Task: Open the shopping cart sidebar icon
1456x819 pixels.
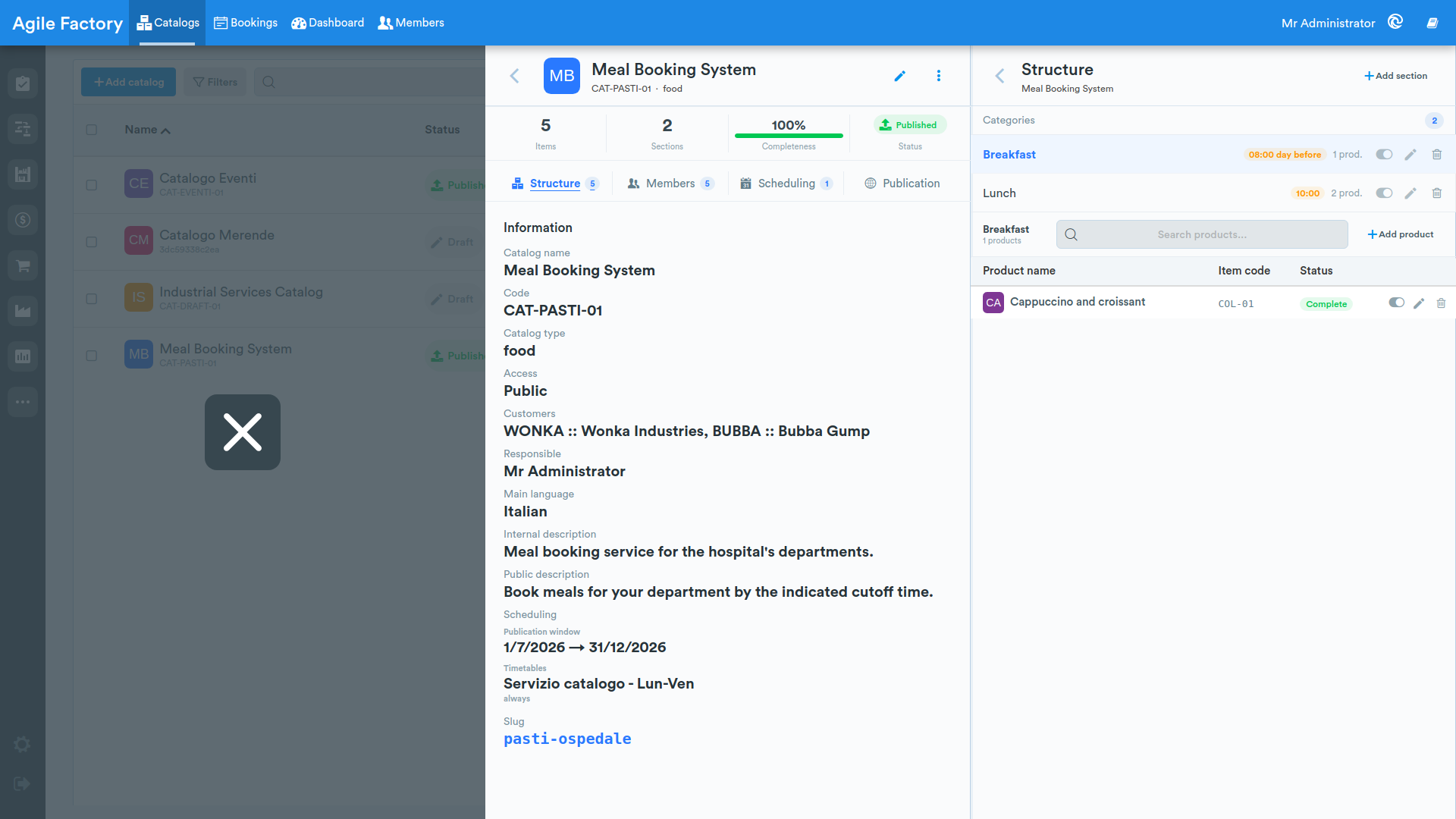Action: click(x=23, y=265)
